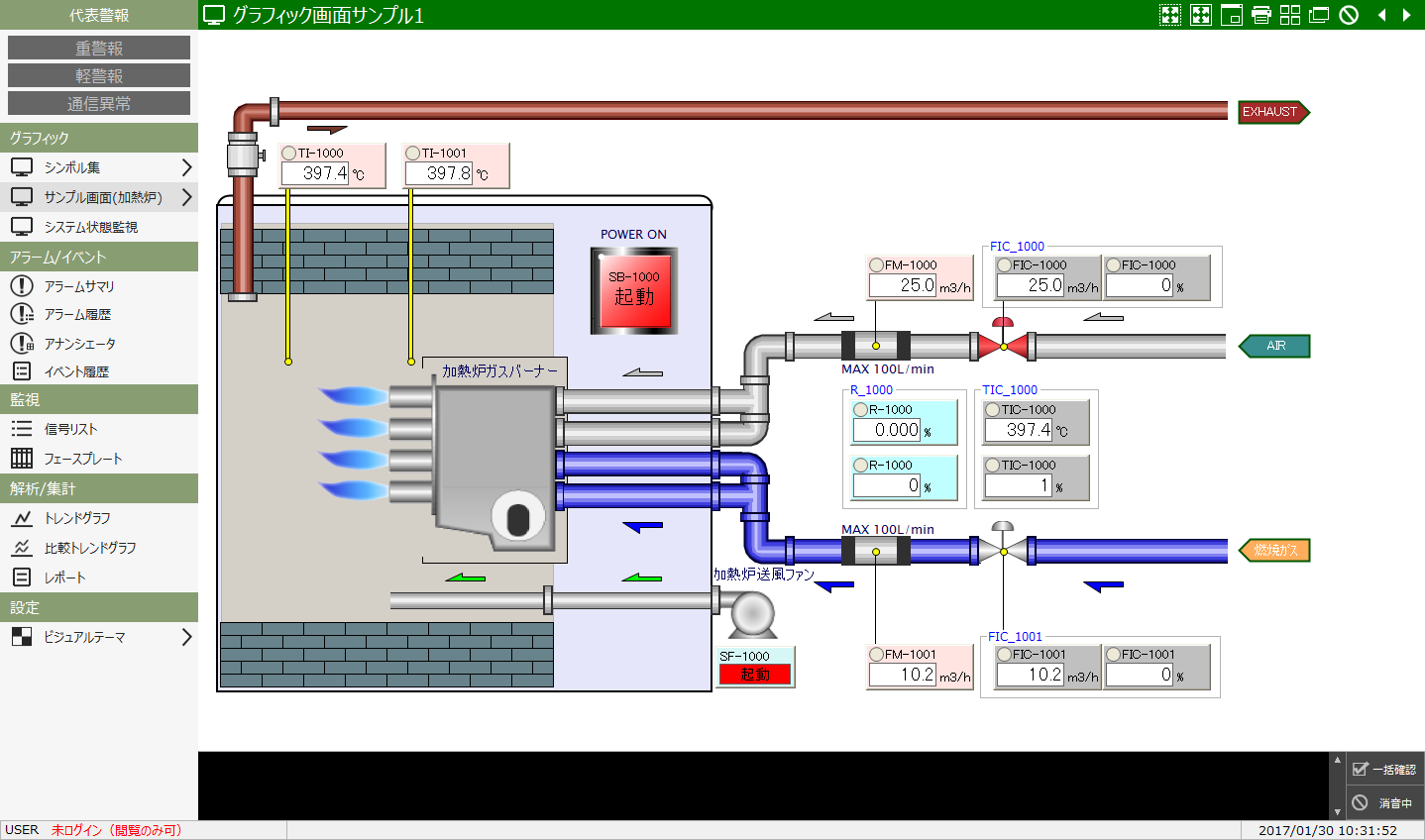This screenshot has width=1425, height=840.
Task: Expand the シンボル集 submenu arrow
Action: pos(186,167)
